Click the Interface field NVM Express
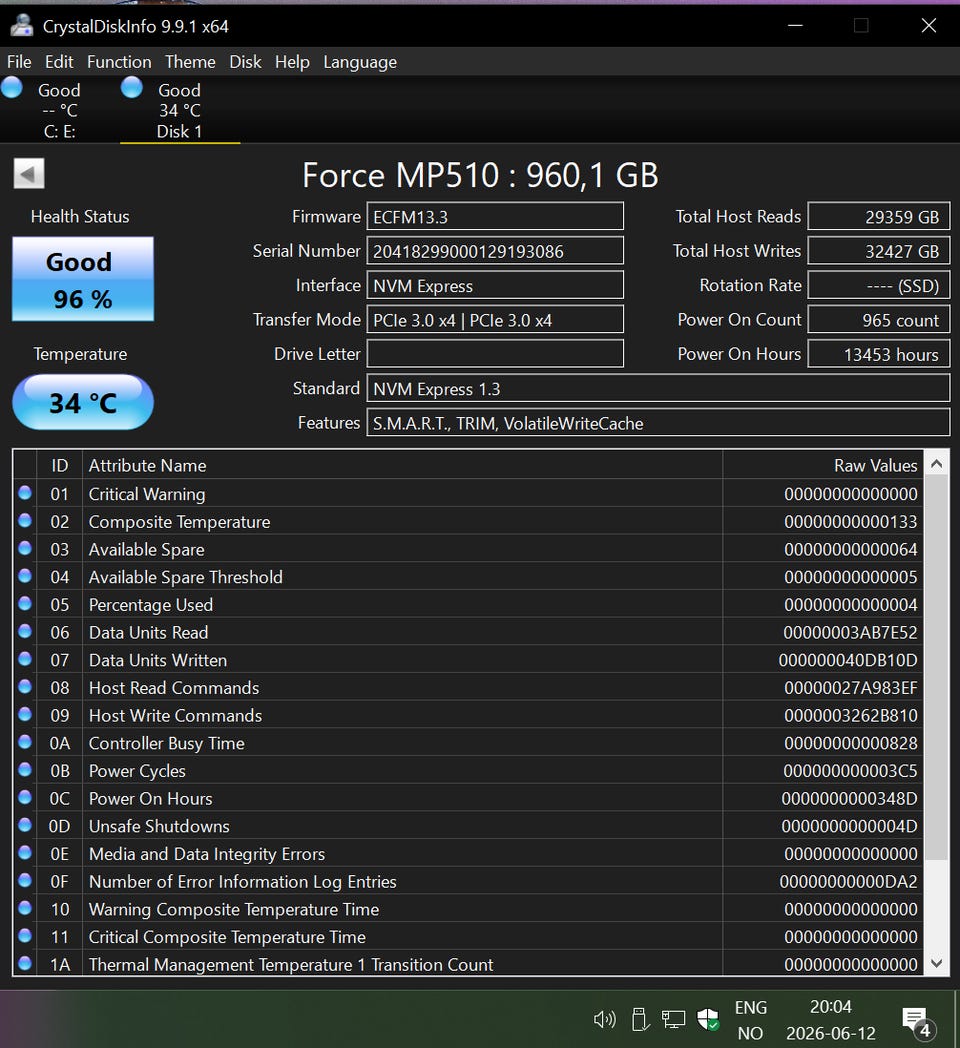 pyautogui.click(x=495, y=285)
